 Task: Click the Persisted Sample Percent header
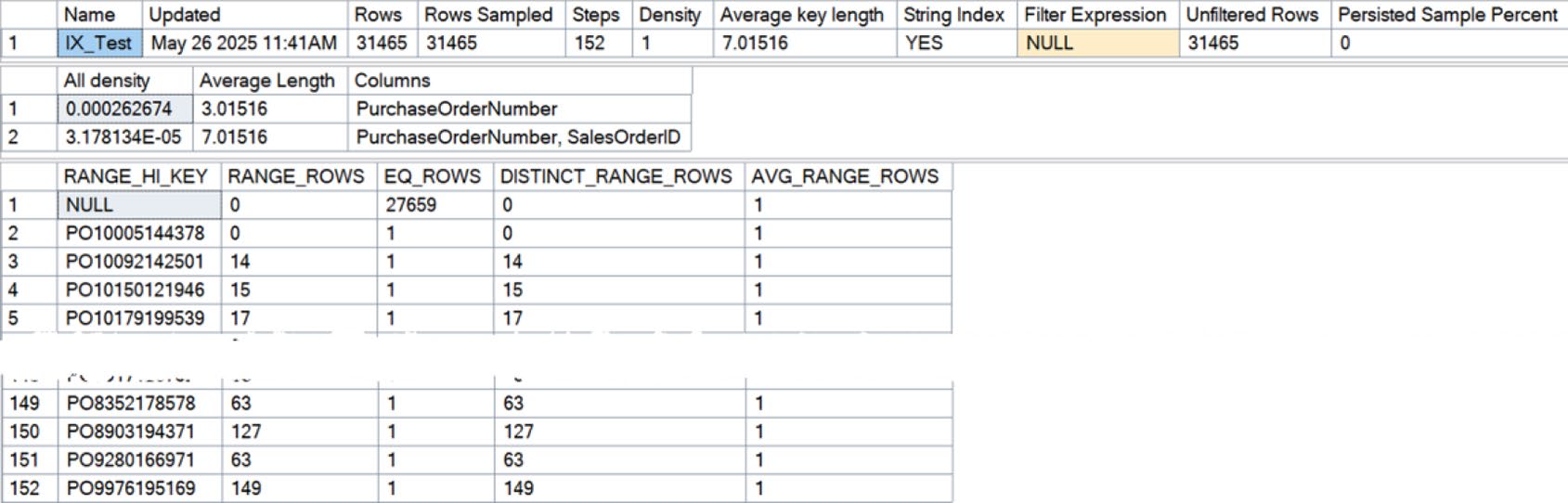click(1448, 15)
